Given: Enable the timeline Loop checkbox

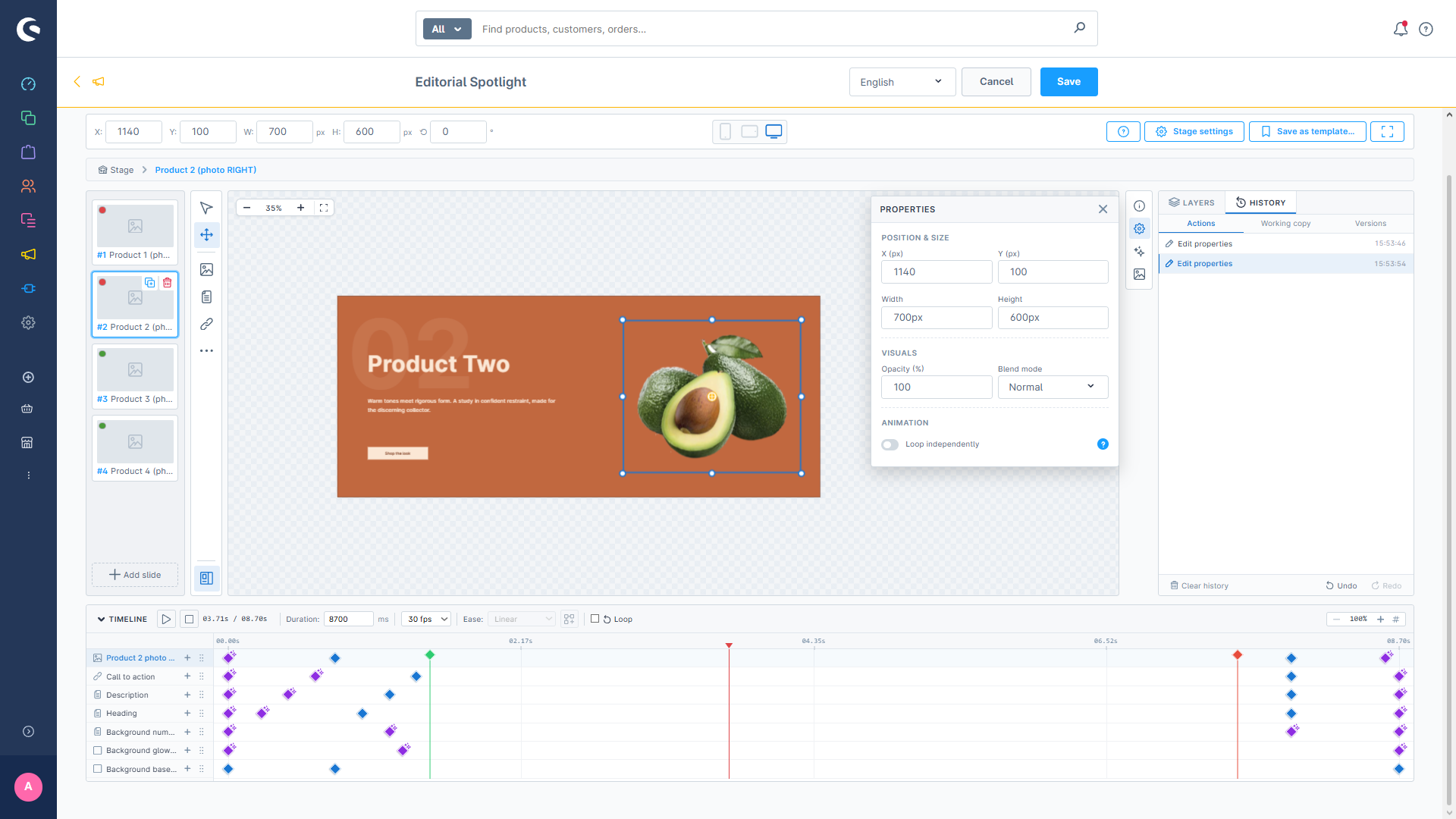Looking at the screenshot, I should coord(595,619).
